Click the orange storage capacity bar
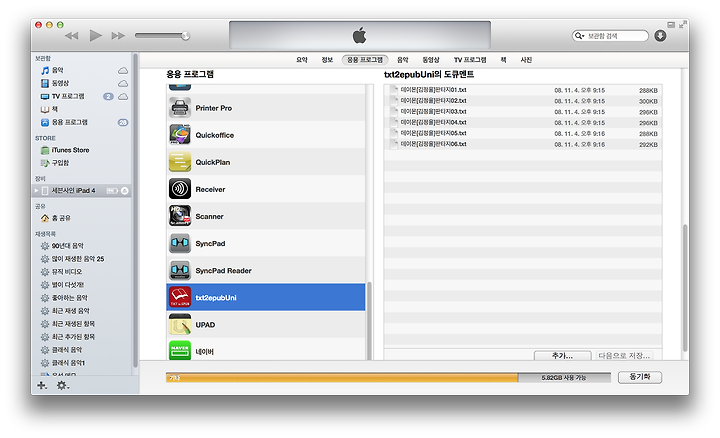This screenshot has width=720, height=438. pos(342,377)
